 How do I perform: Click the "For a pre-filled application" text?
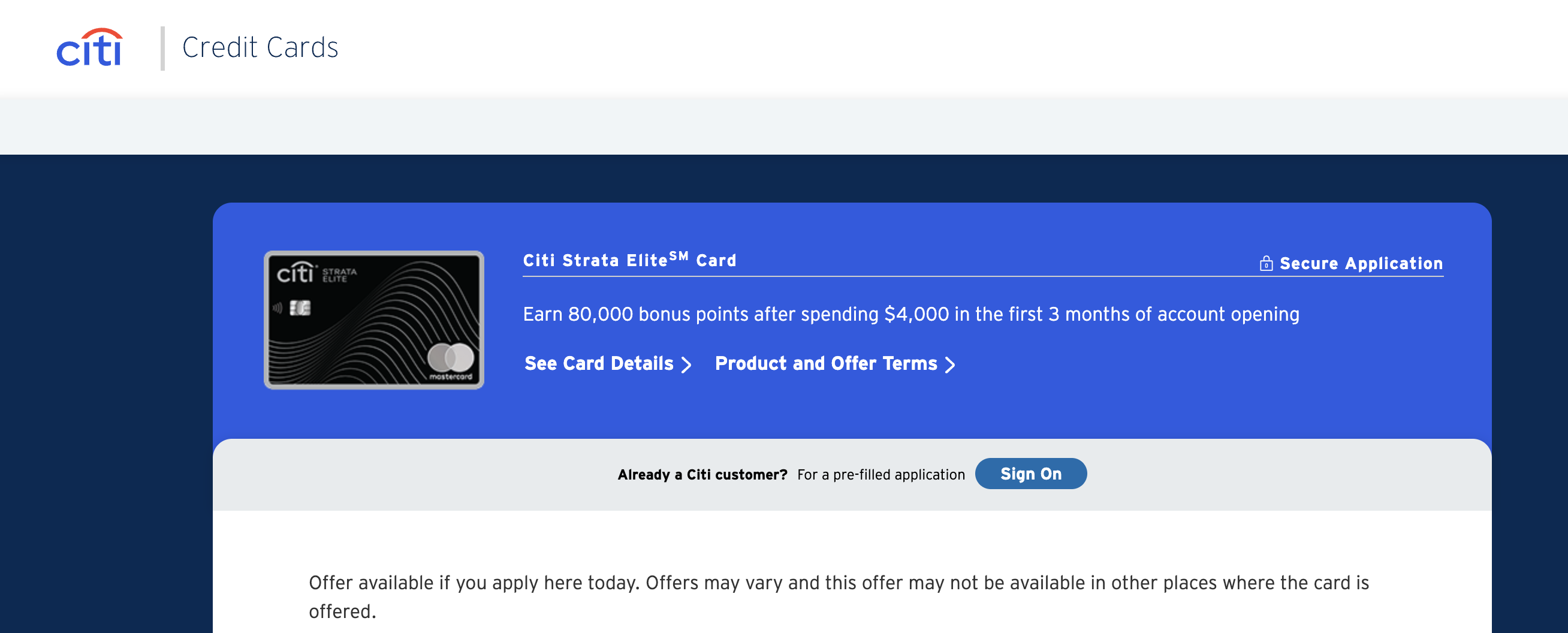[881, 475]
